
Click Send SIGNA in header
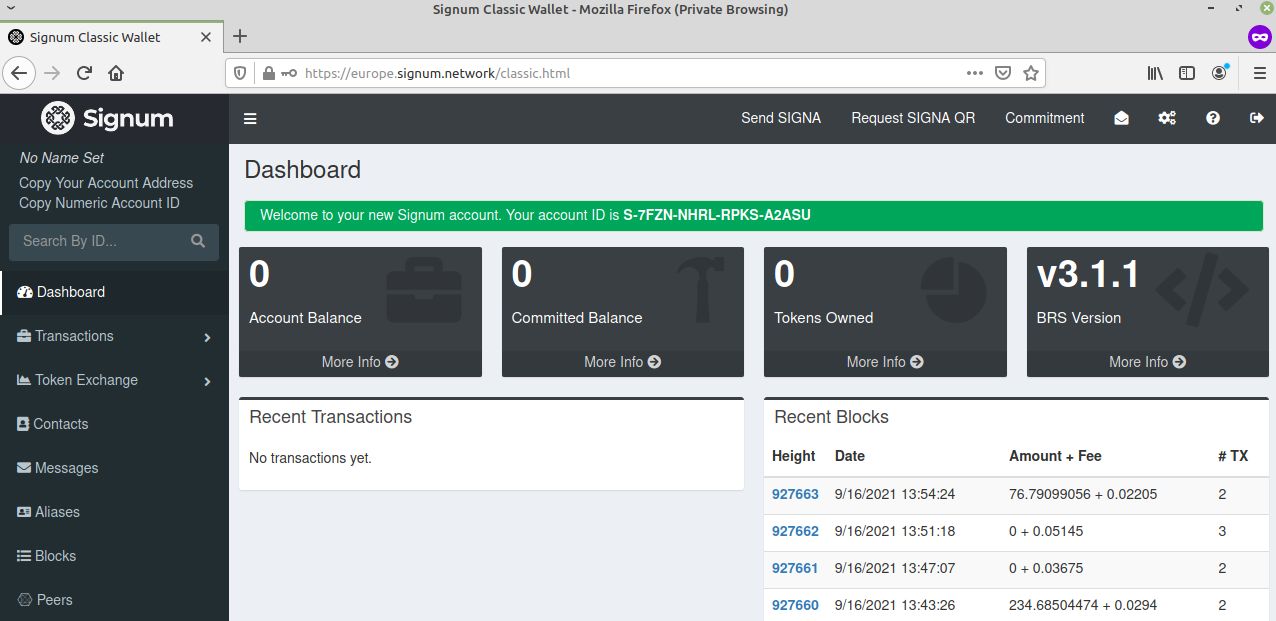(x=781, y=118)
